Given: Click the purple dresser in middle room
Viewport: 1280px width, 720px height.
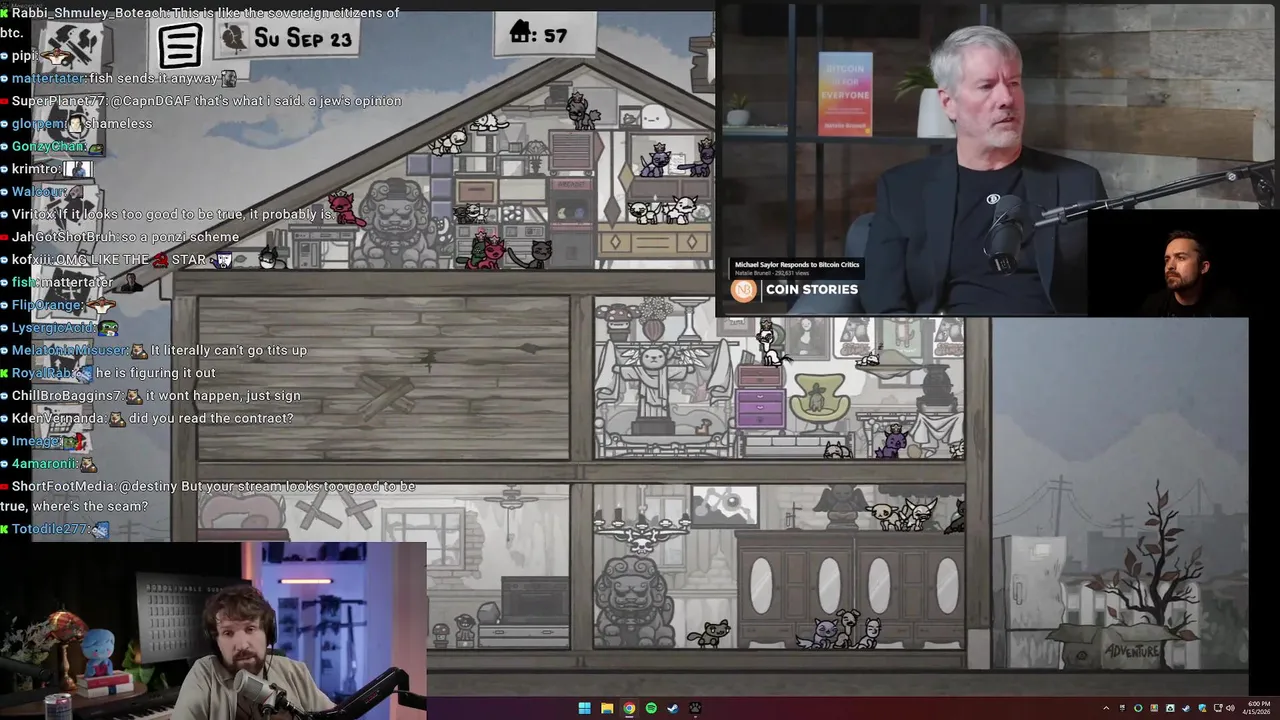Looking at the screenshot, I should (760, 407).
